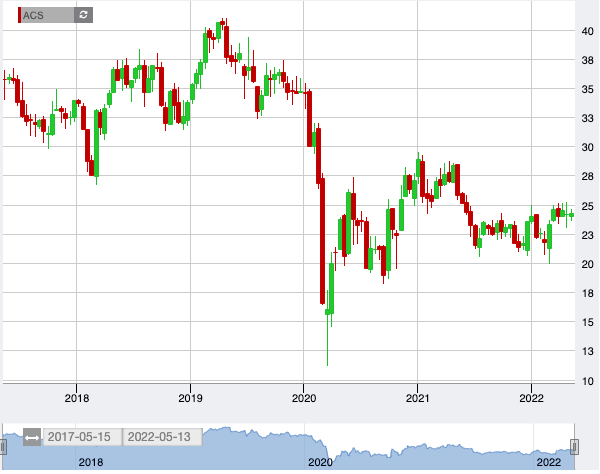Image resolution: width=600 pixels, height=474 pixels.
Task: Click the March 2020 low green candlestick
Action: (x=328, y=312)
